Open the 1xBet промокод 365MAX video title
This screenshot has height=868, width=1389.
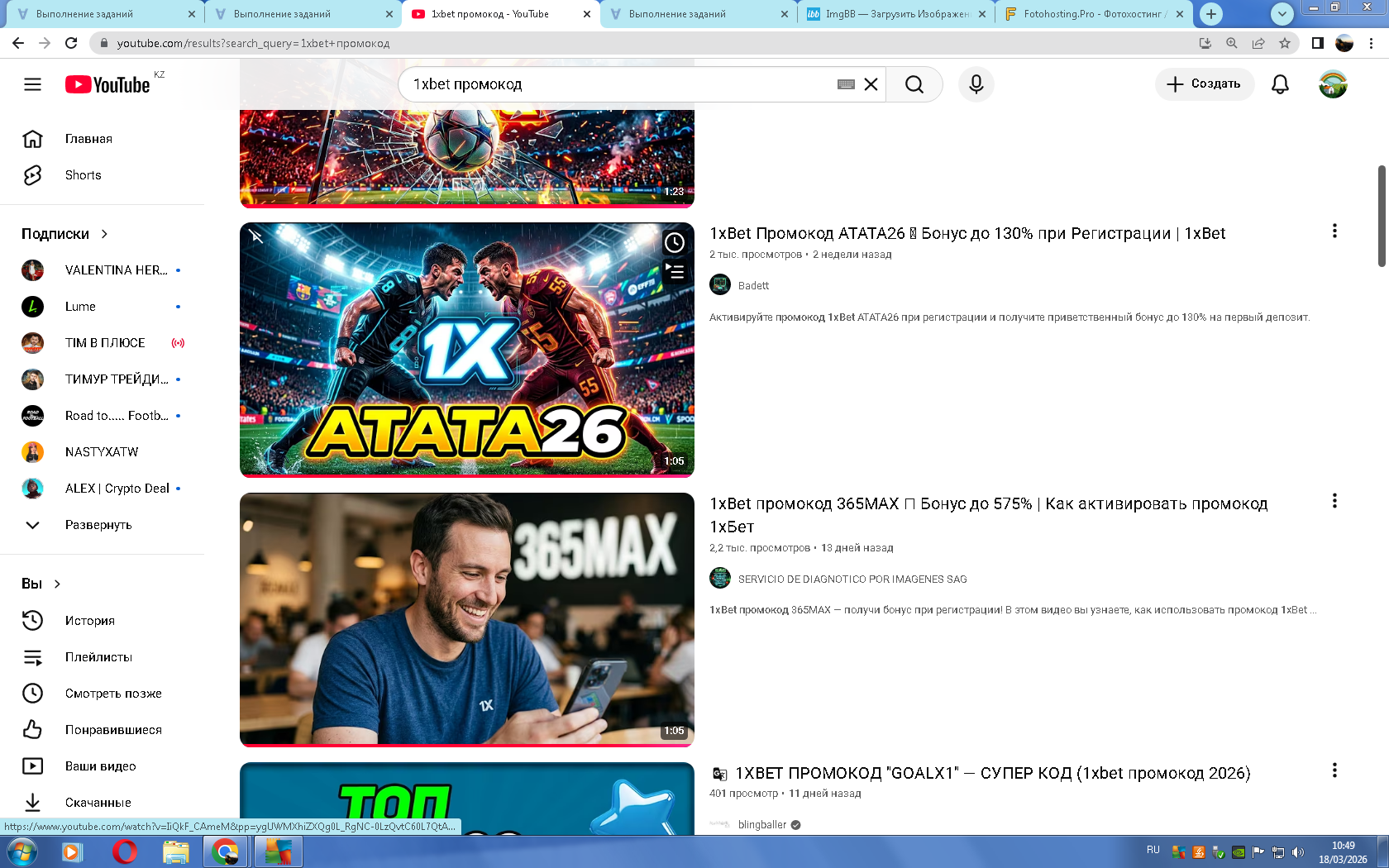[x=988, y=515]
